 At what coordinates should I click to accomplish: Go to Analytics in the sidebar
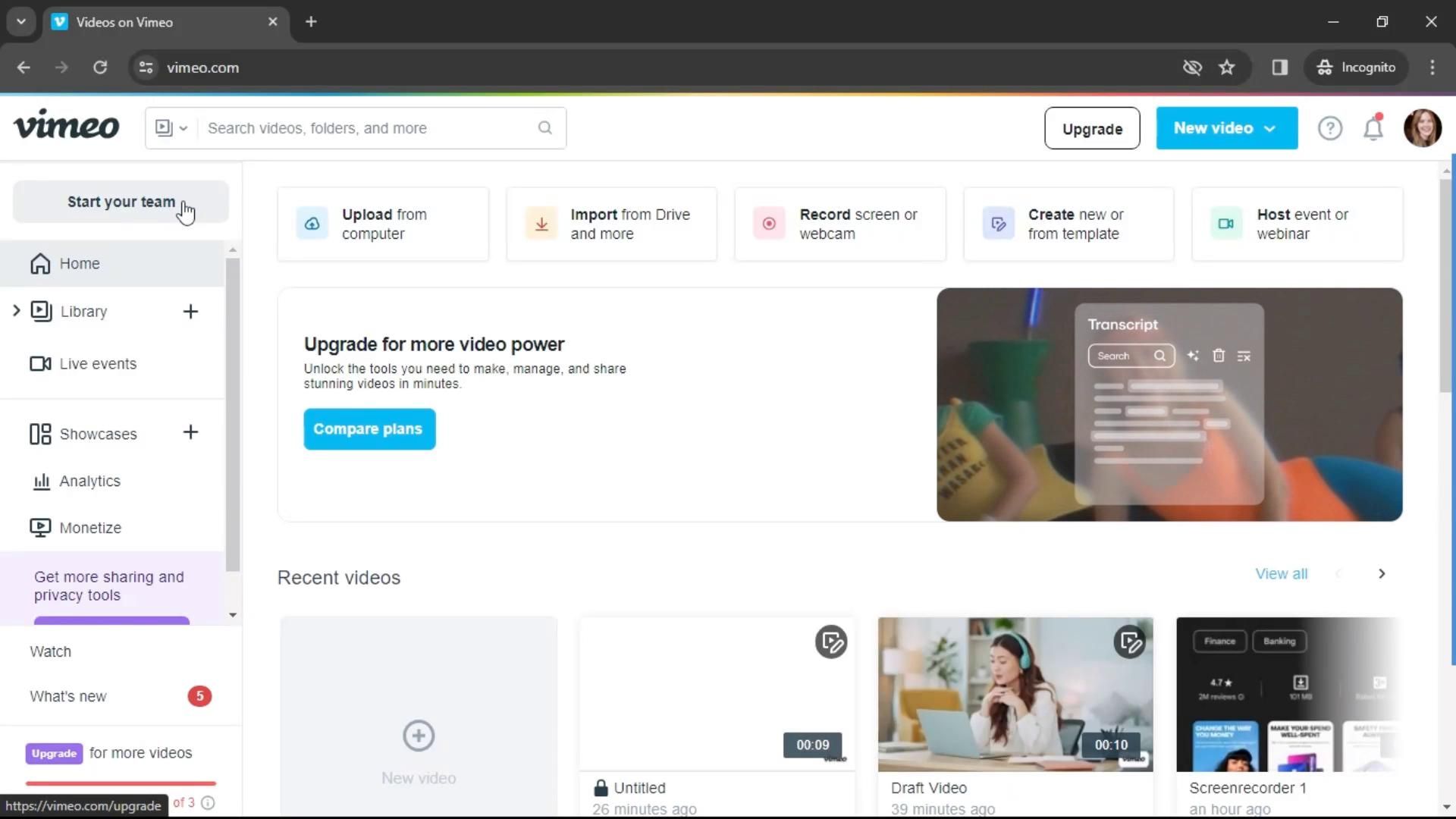[x=89, y=482]
